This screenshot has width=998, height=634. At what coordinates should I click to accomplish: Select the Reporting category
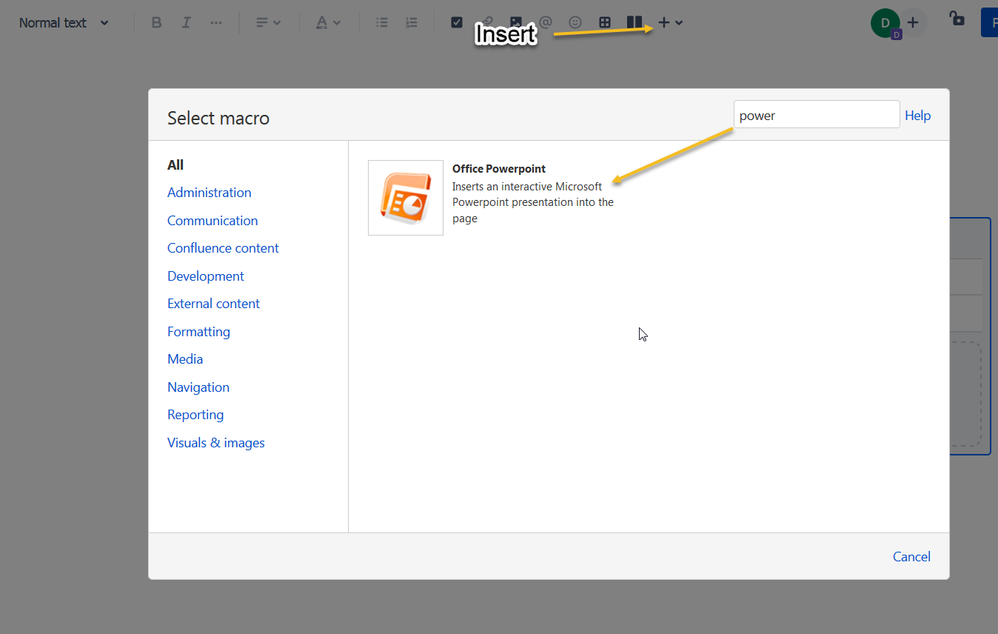(x=195, y=415)
